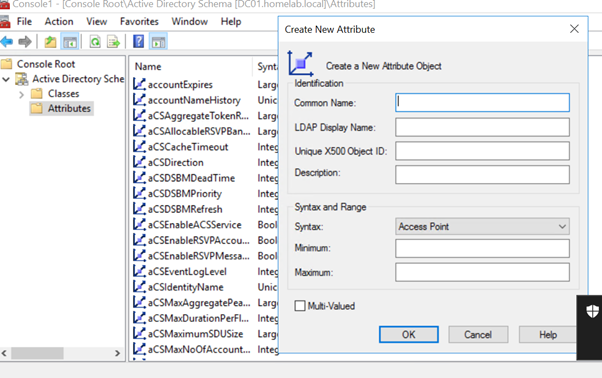Viewport: 602px width, 378px height.
Task: Select the aCSMaxDurationPerFl... row name
Action: pos(198,318)
